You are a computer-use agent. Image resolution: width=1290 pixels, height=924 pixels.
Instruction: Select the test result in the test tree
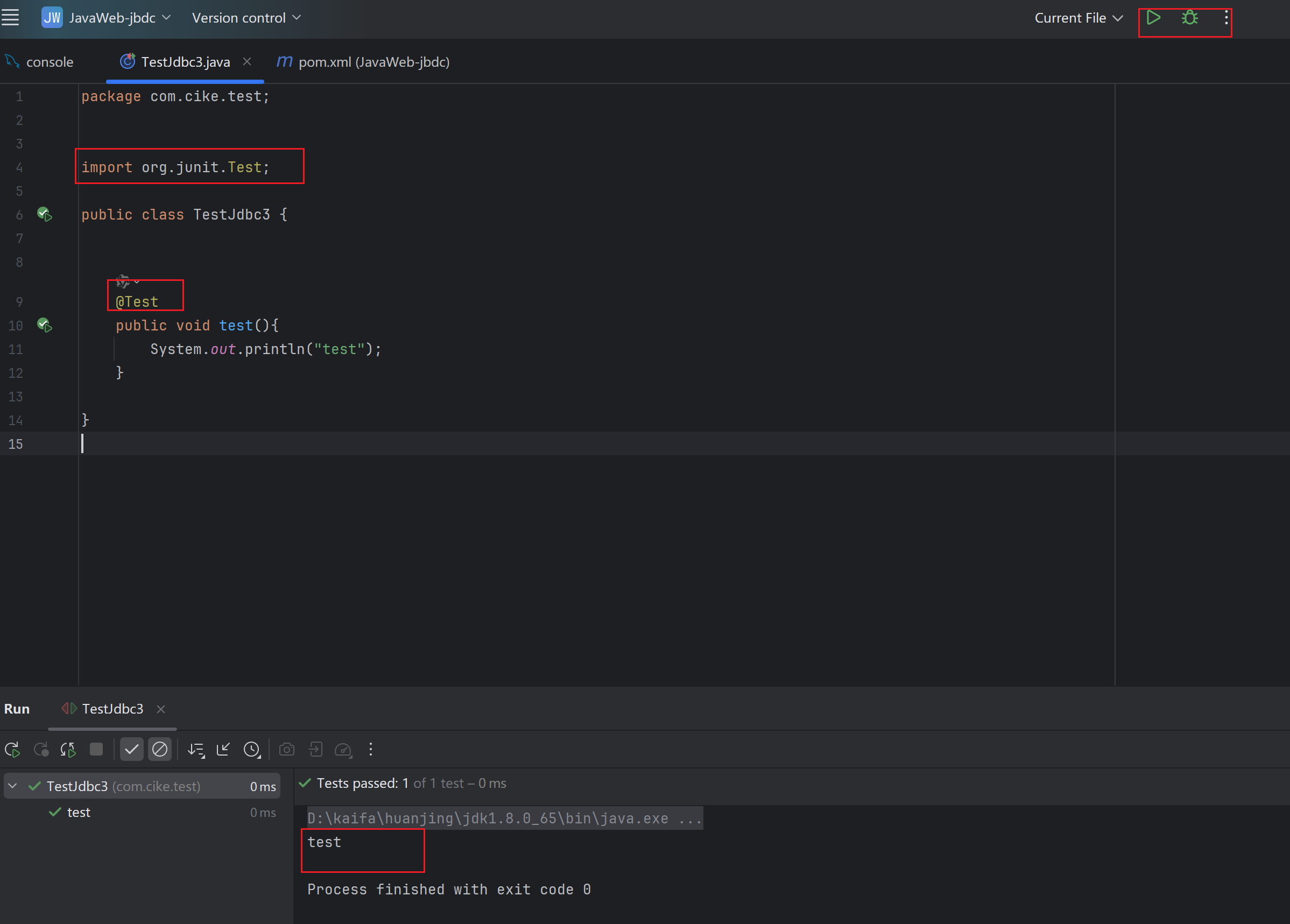click(79, 812)
